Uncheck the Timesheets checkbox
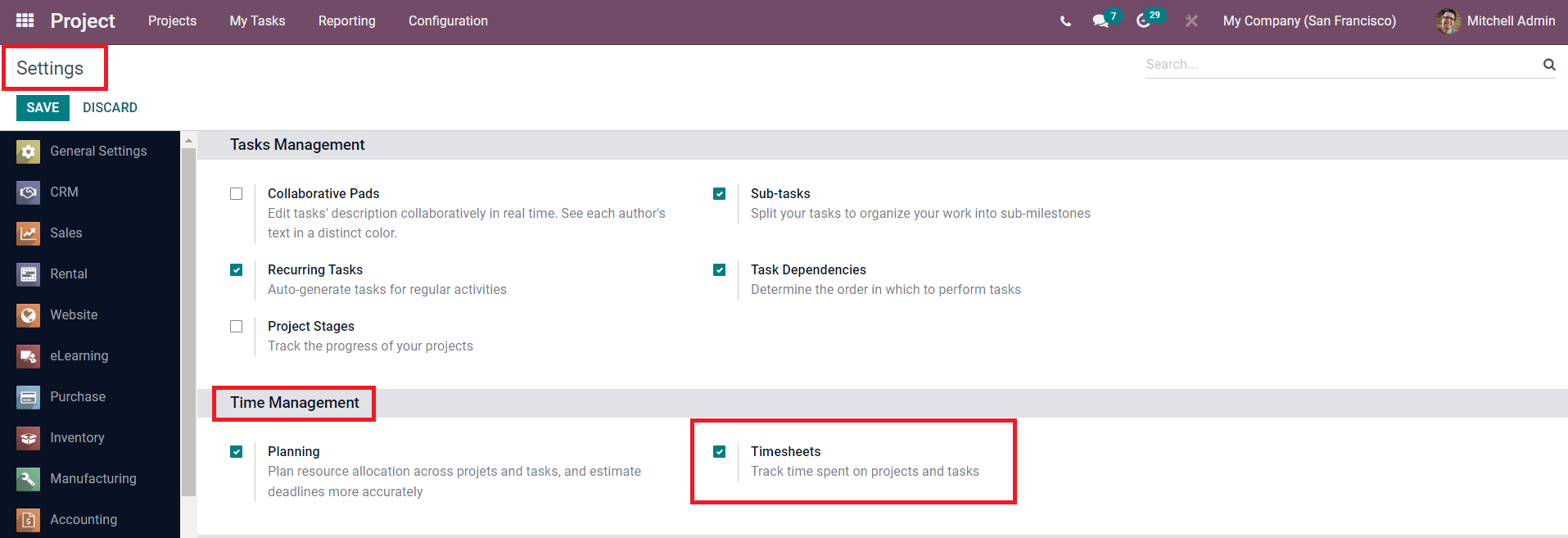 point(720,452)
